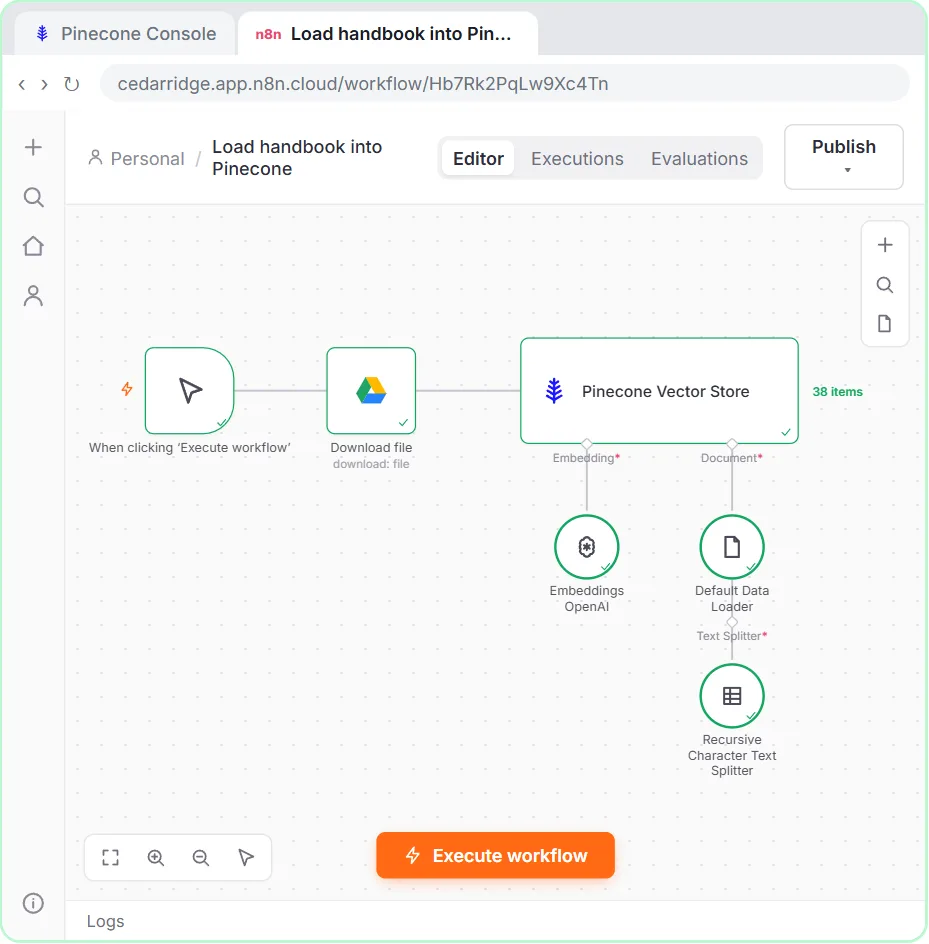Click Execute workflow button
This screenshot has width=929, height=944.
496,856
